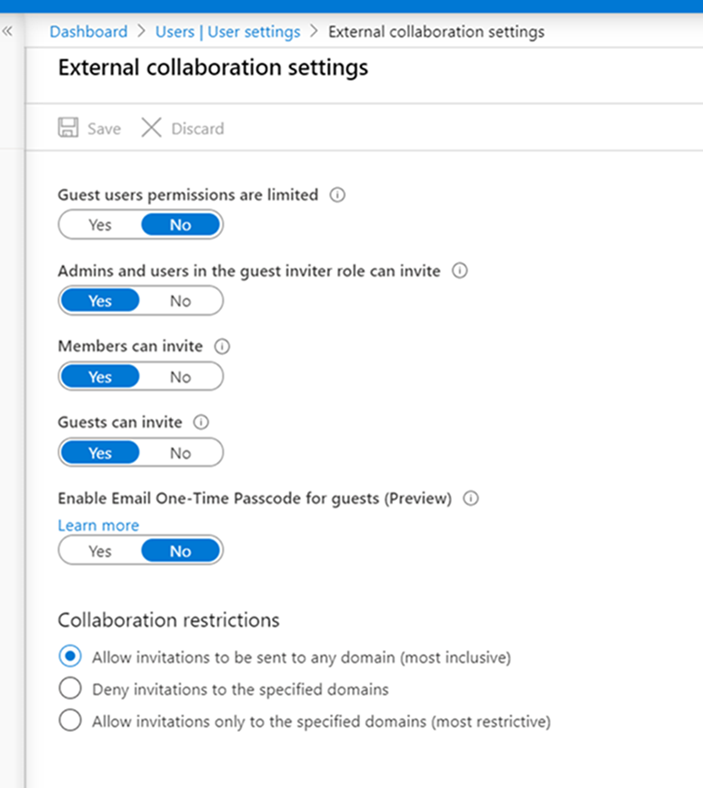This screenshot has width=703, height=788.
Task: Set Guests can invite to No
Action: [x=180, y=453]
